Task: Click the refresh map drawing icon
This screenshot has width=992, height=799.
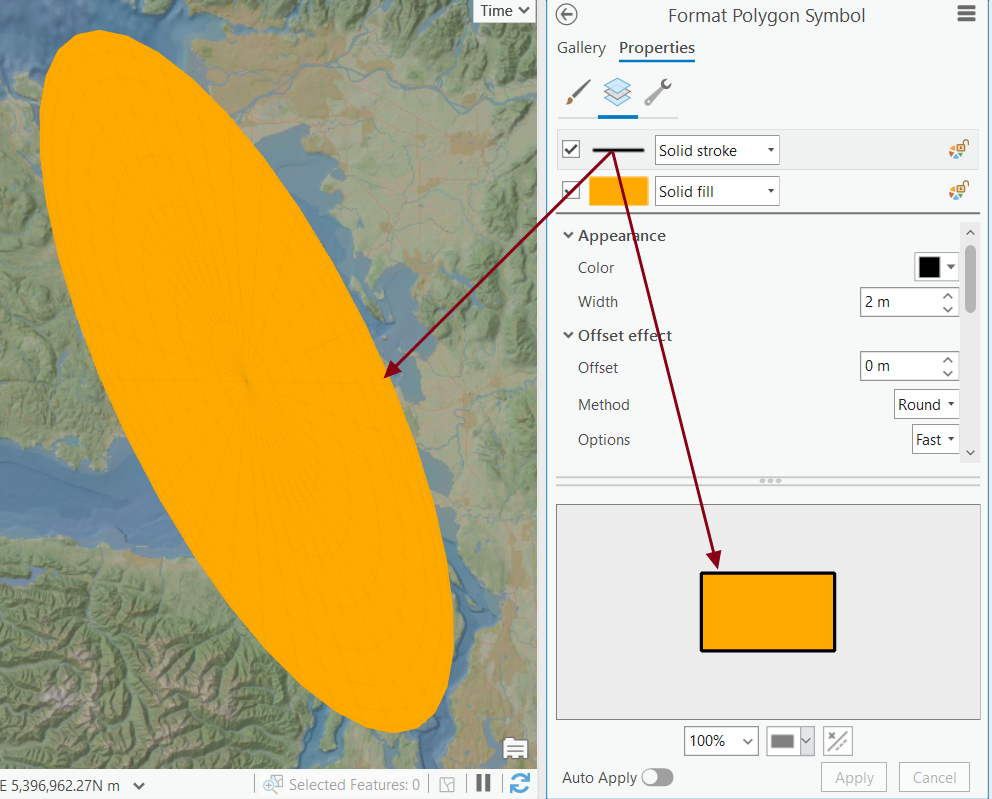Action: pos(519,784)
